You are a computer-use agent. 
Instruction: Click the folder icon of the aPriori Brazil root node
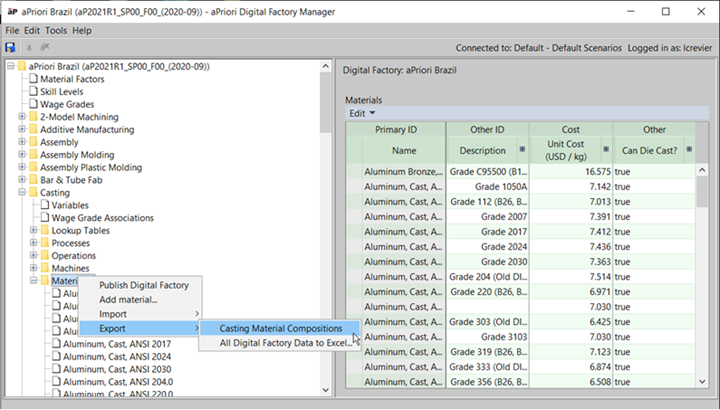coord(22,67)
